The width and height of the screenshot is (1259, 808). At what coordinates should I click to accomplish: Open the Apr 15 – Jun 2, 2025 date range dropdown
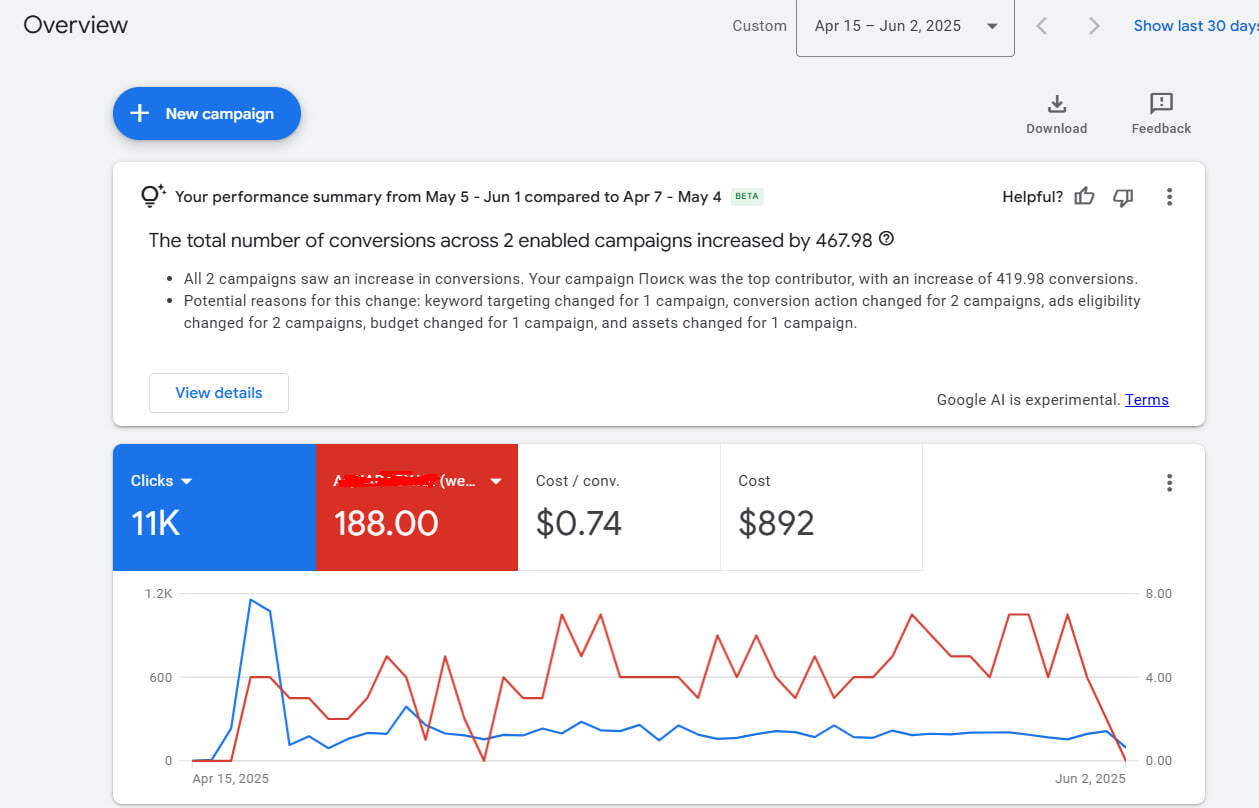tap(905, 27)
